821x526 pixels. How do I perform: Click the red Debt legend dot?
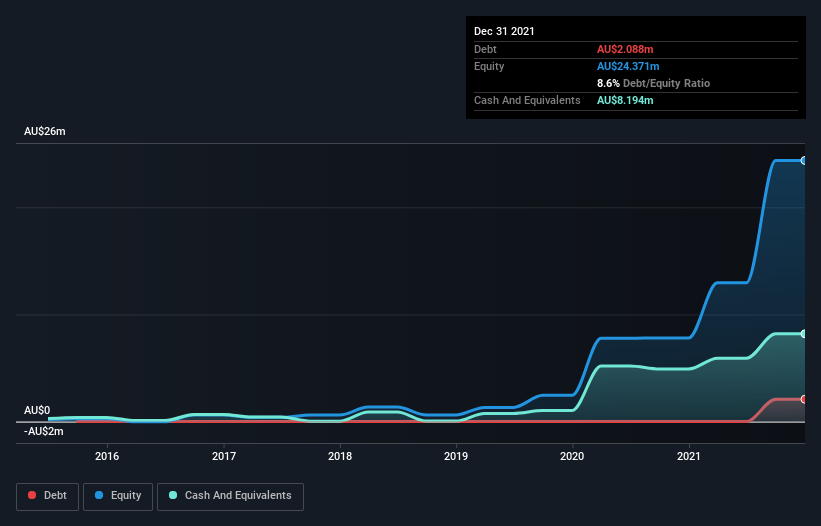point(32,495)
